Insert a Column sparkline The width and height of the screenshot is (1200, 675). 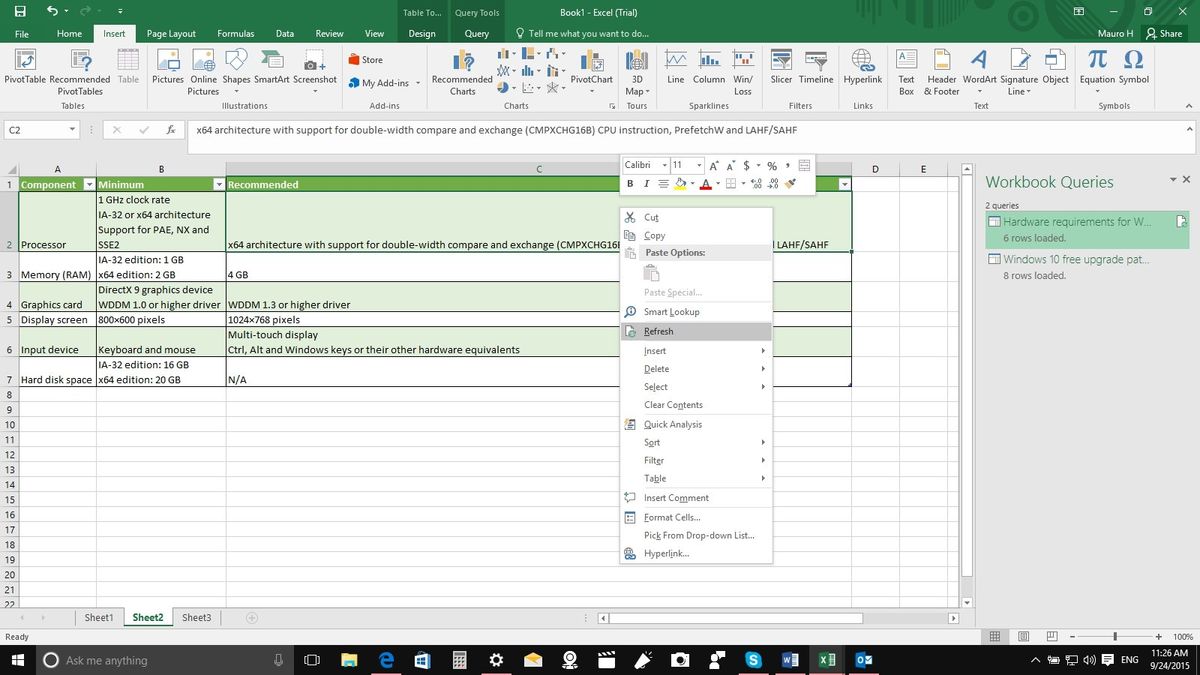710,70
